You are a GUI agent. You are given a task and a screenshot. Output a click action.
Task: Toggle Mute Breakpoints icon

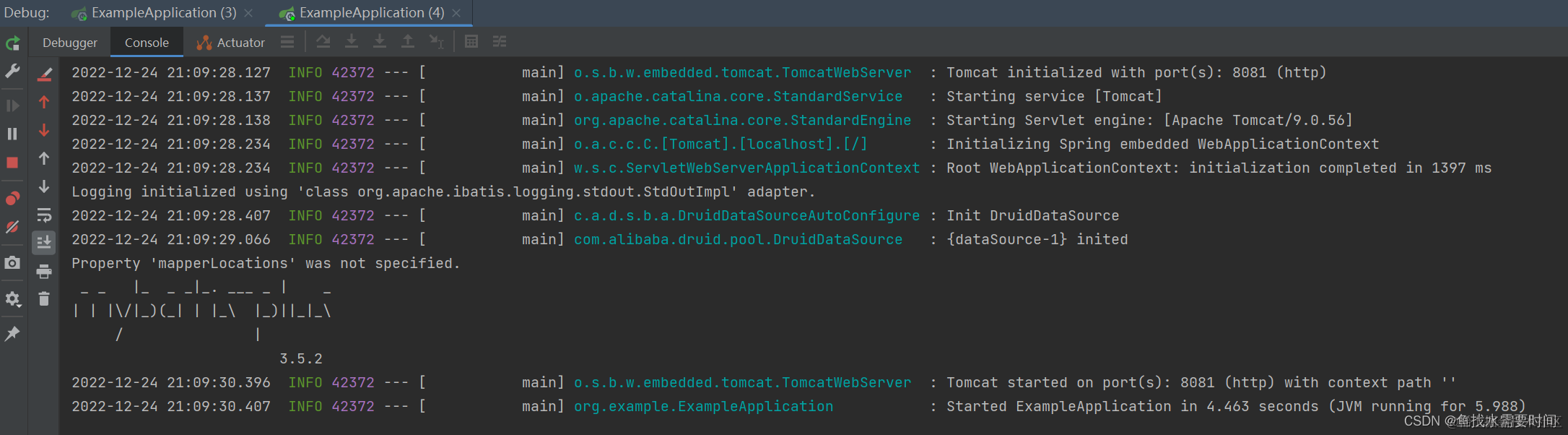(12, 227)
